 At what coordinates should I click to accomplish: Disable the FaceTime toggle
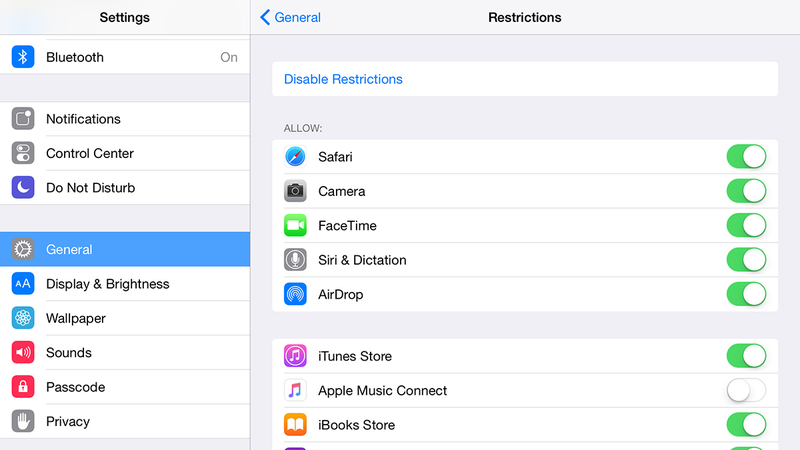tap(746, 226)
